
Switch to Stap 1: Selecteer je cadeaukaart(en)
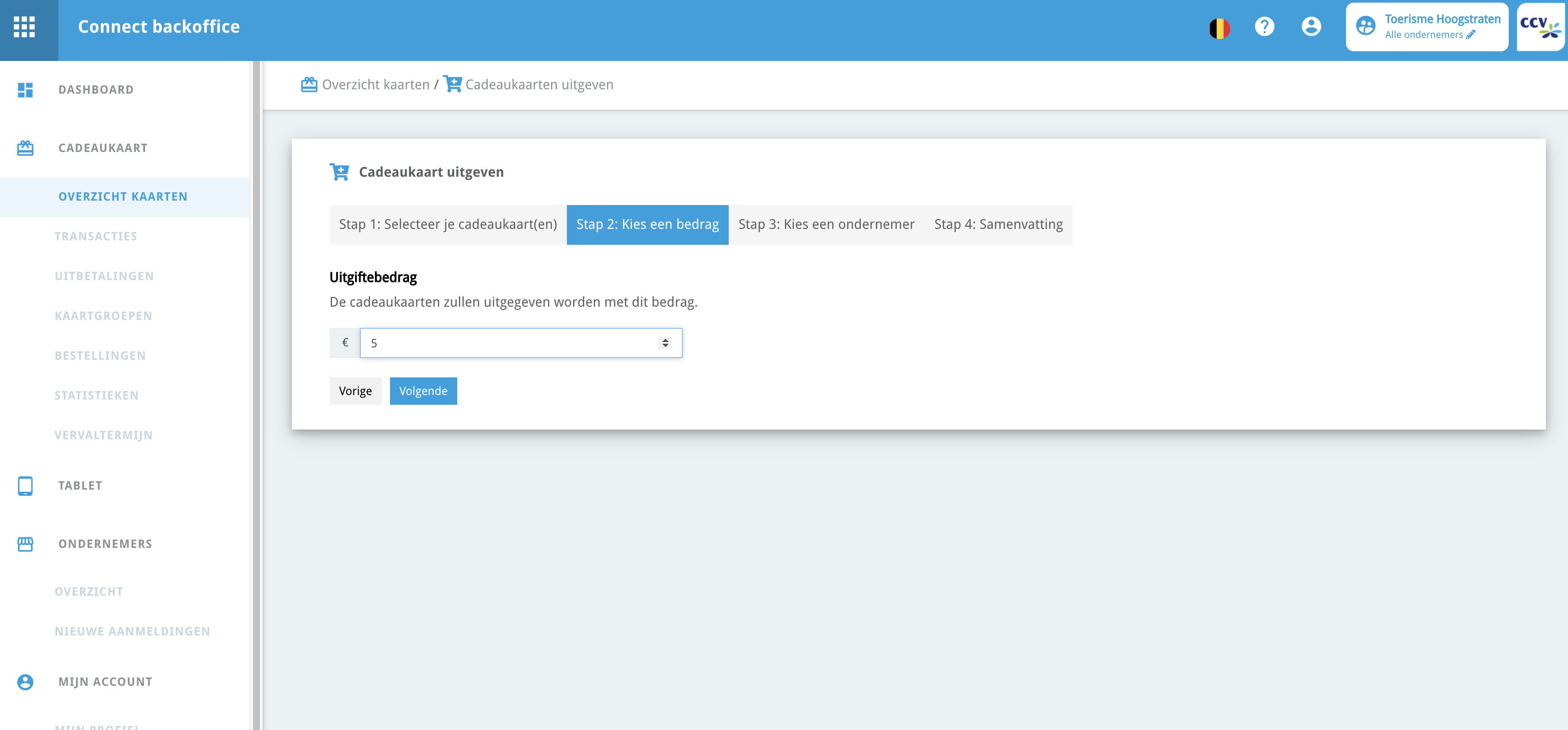pyautogui.click(x=447, y=224)
